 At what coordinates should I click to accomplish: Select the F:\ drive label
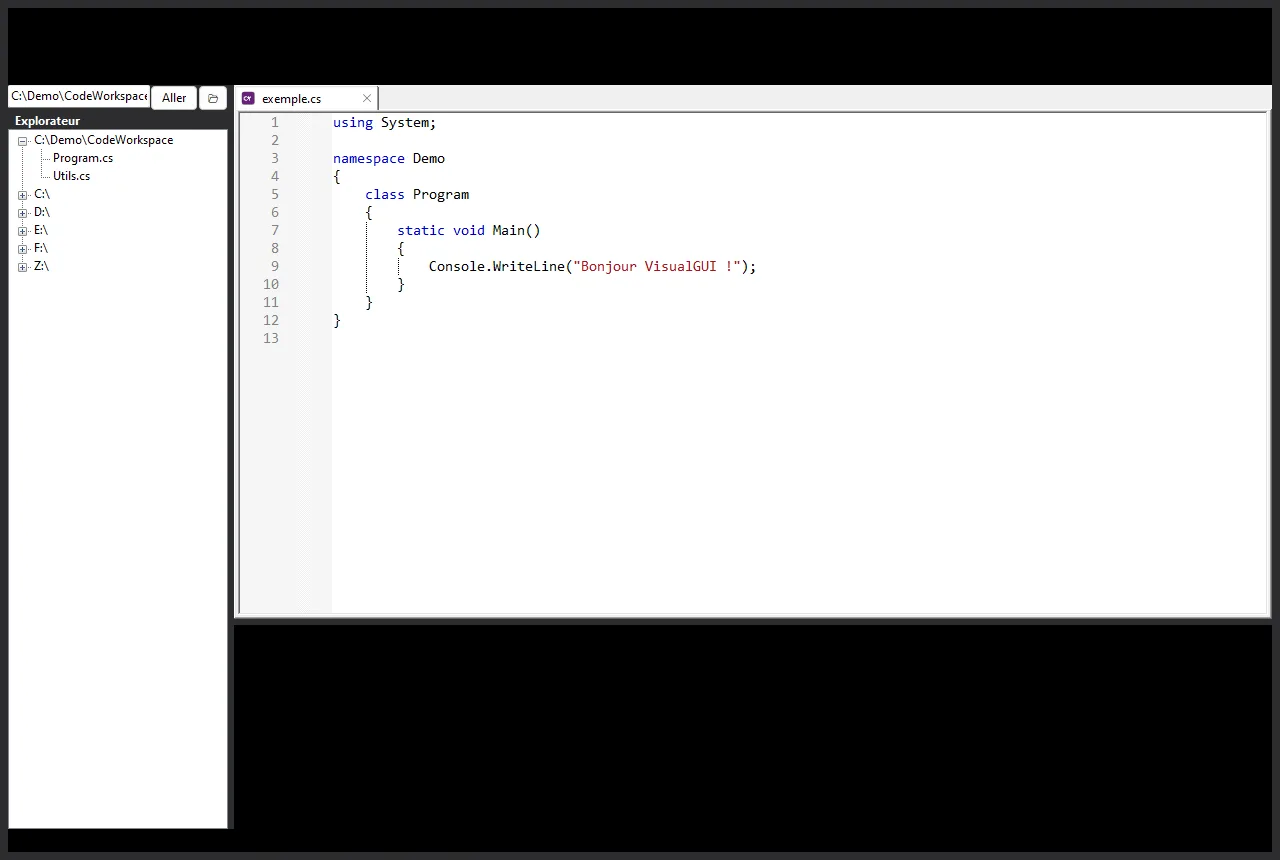(x=40, y=248)
